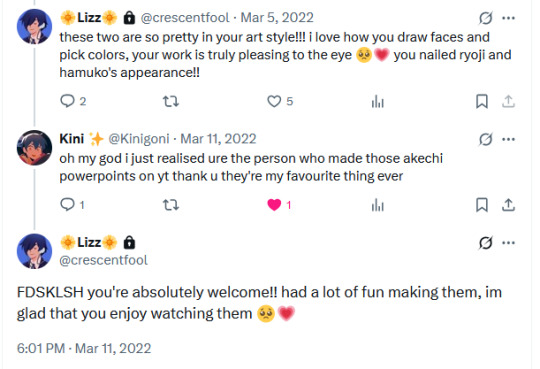Open more options on the main tweet

tap(509, 243)
